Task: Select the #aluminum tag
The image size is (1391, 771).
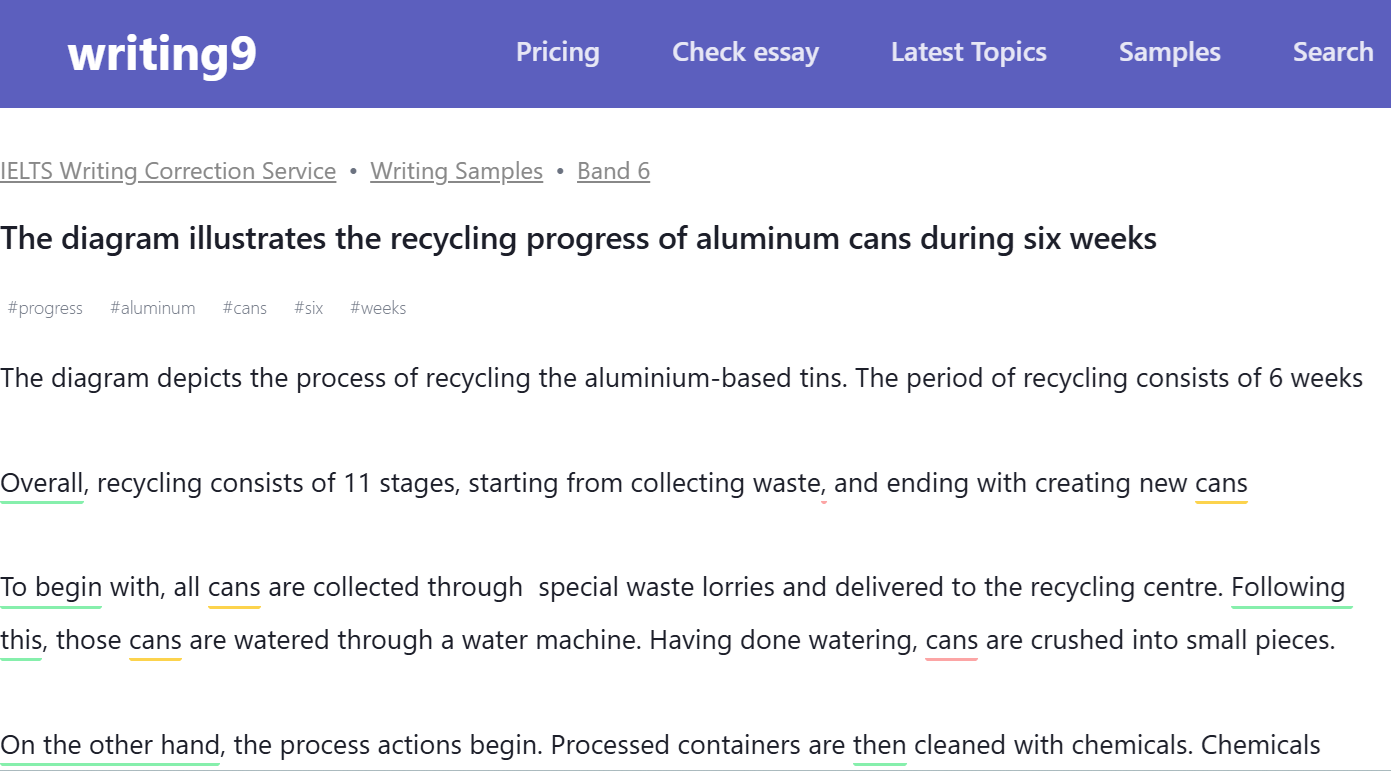Action: point(153,308)
